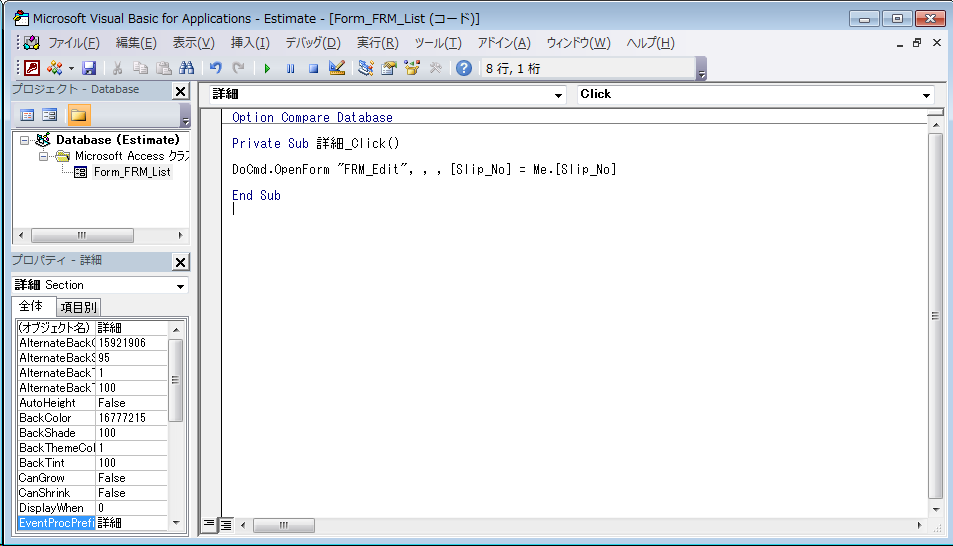Click Project pane horizontal scrollbar thumb
Image resolution: width=953 pixels, height=546 pixels.
click(82, 235)
